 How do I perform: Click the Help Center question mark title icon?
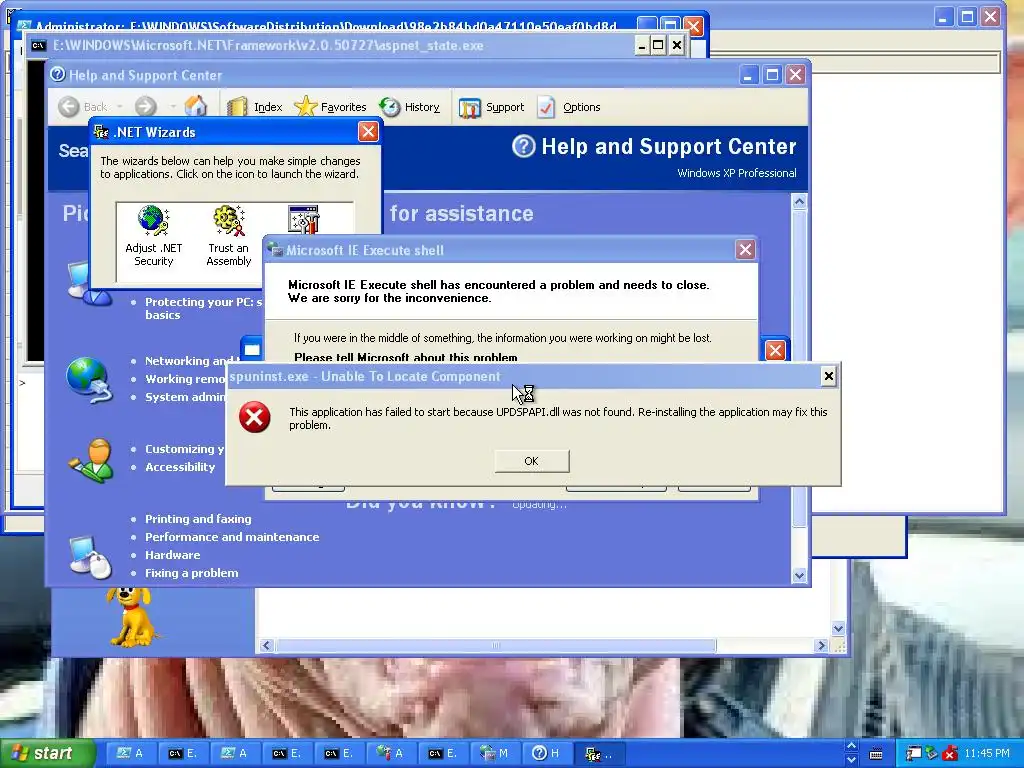(x=57, y=74)
